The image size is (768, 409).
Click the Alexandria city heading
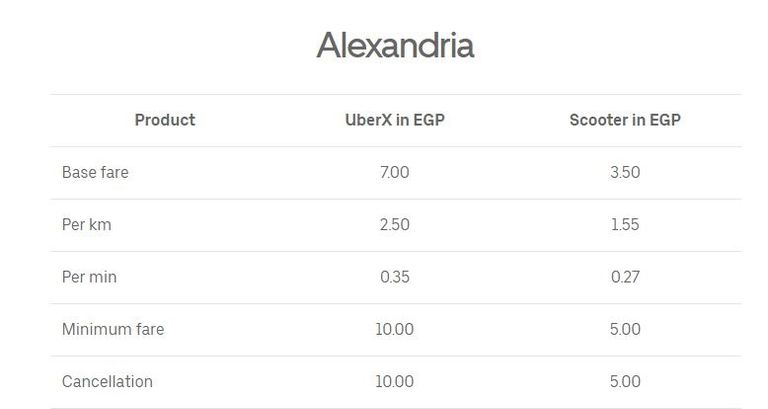pos(395,45)
